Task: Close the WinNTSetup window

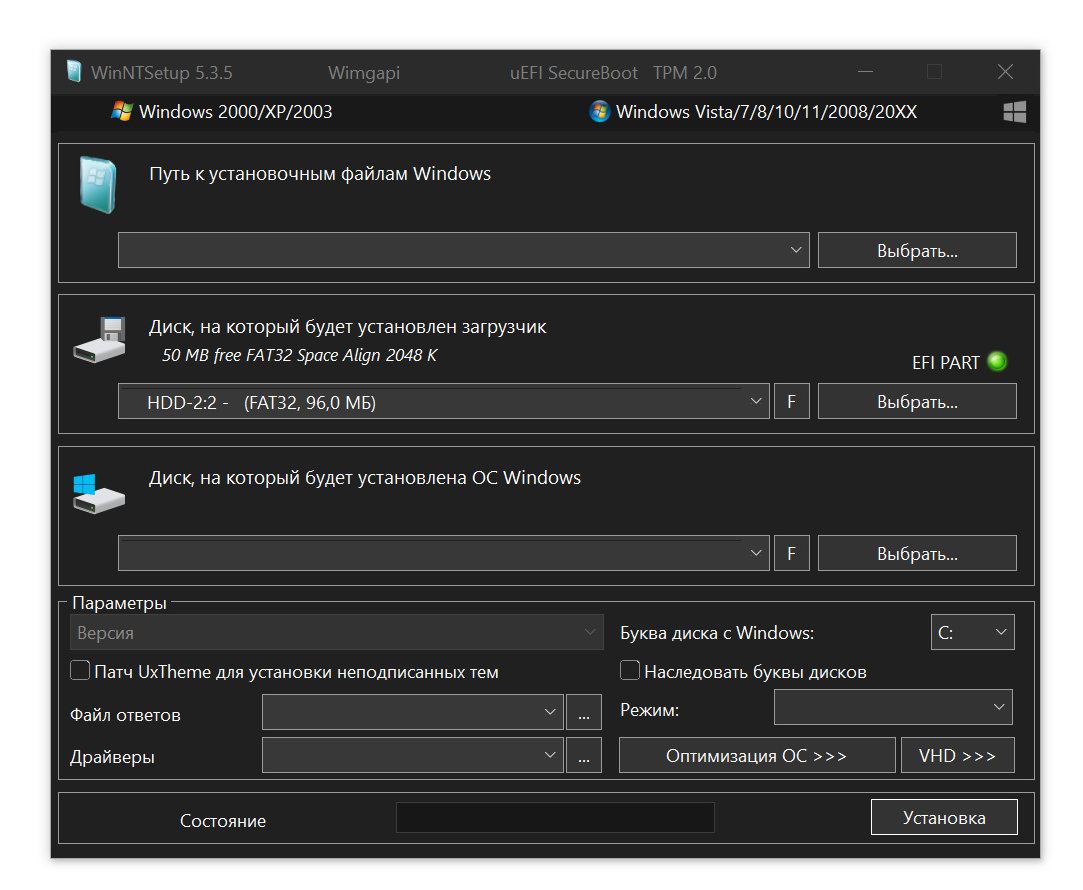Action: 1006,72
